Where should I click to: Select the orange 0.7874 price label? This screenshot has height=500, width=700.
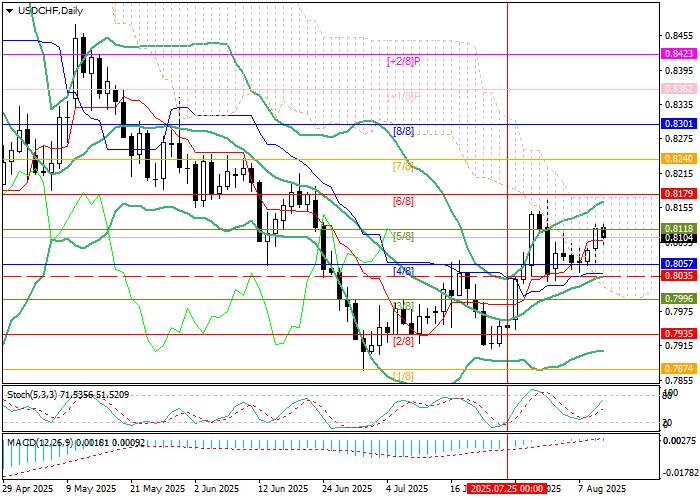pyautogui.click(x=679, y=368)
